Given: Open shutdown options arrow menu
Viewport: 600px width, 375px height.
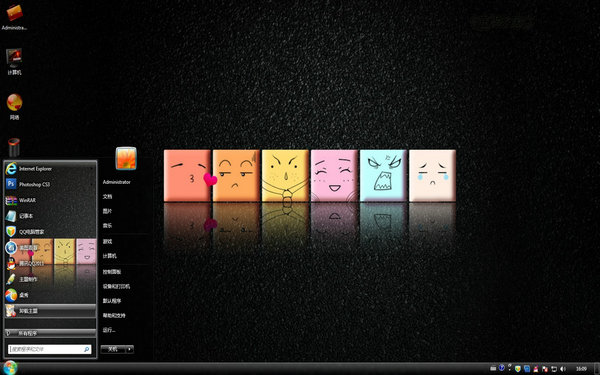Looking at the screenshot, I should [130, 349].
